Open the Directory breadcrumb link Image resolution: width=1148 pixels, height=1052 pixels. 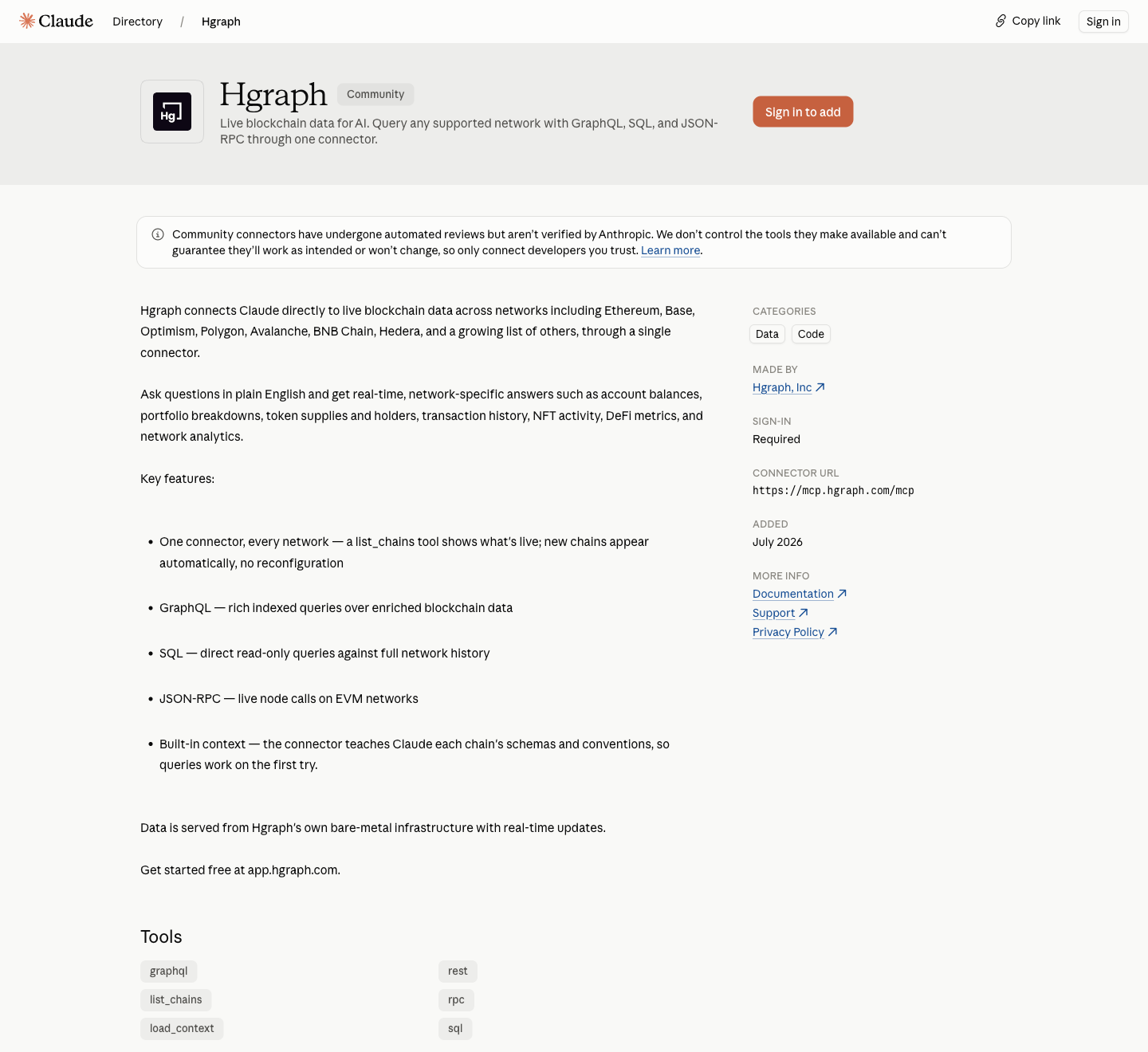[137, 22]
